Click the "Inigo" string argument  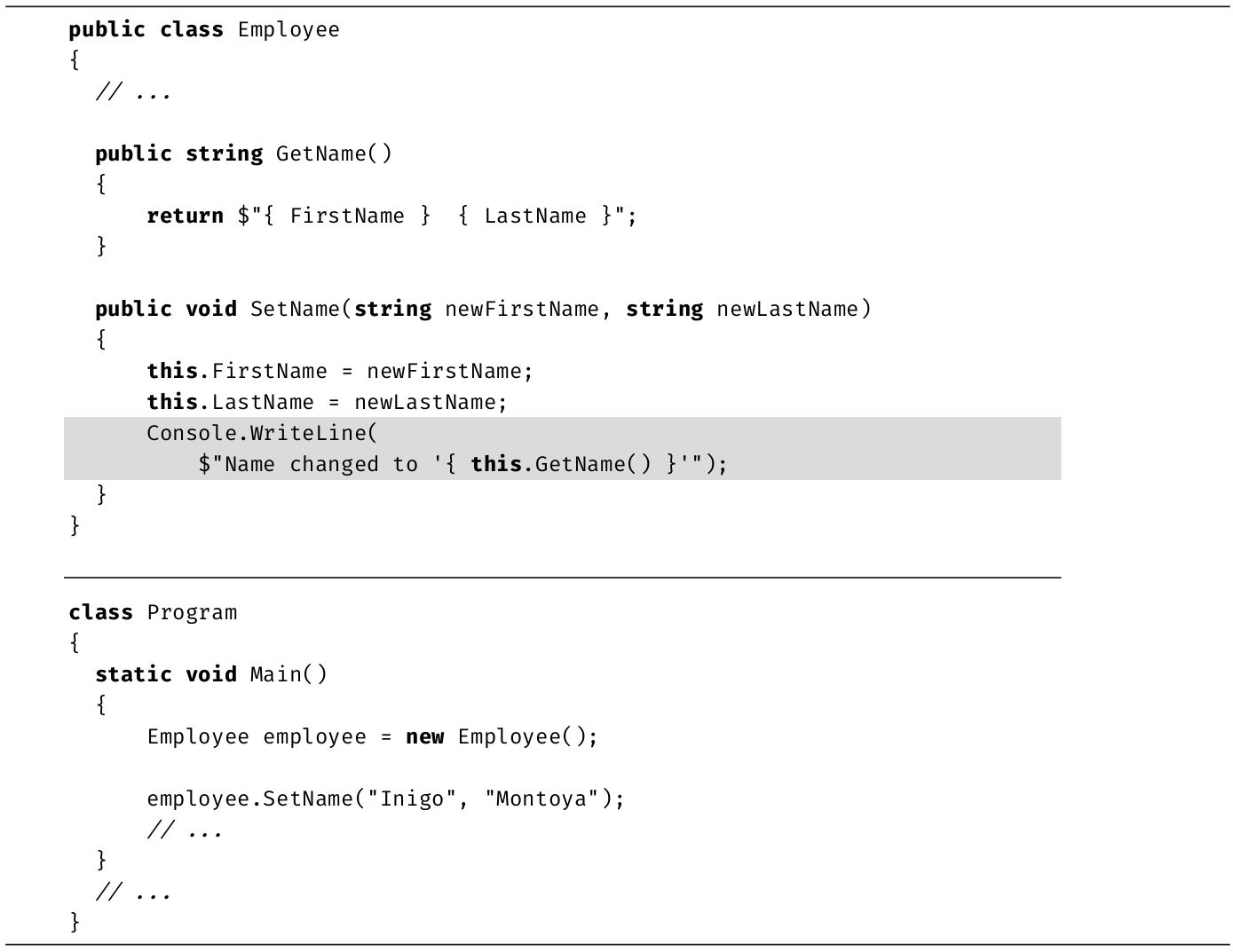(x=412, y=799)
